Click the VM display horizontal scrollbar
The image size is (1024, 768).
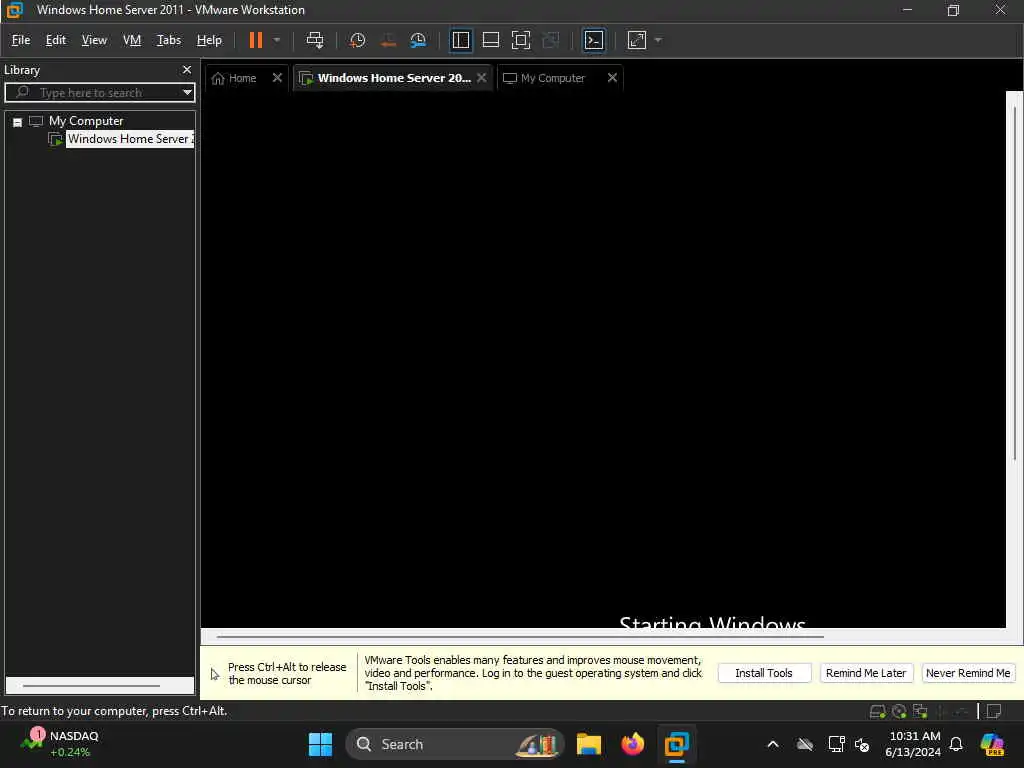tap(520, 635)
